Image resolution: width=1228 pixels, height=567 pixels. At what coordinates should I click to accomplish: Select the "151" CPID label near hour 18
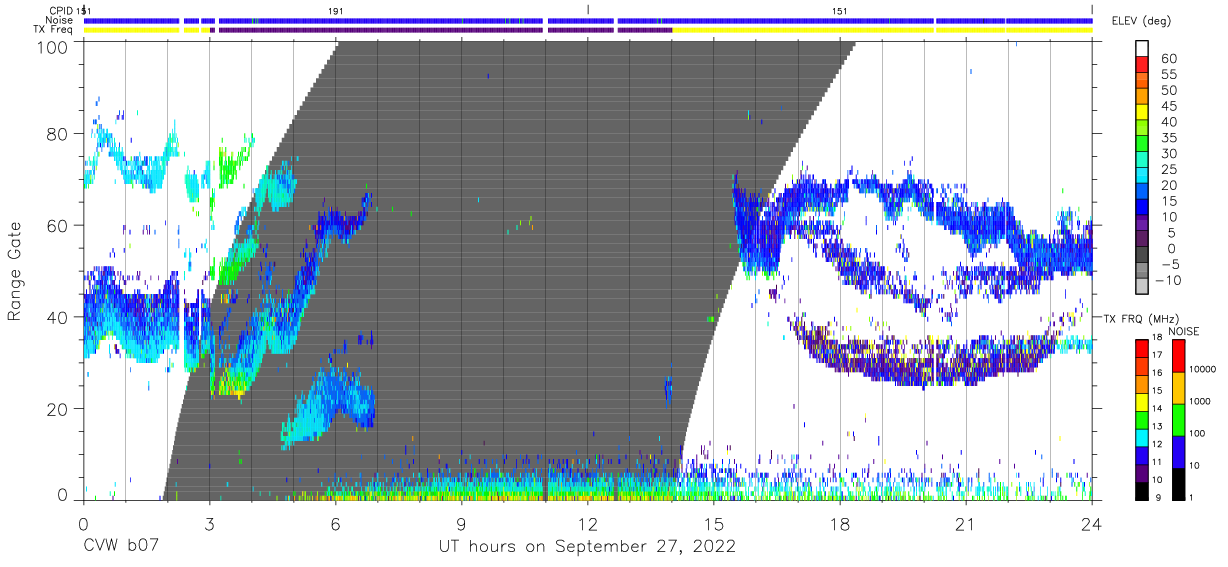tap(840, 10)
